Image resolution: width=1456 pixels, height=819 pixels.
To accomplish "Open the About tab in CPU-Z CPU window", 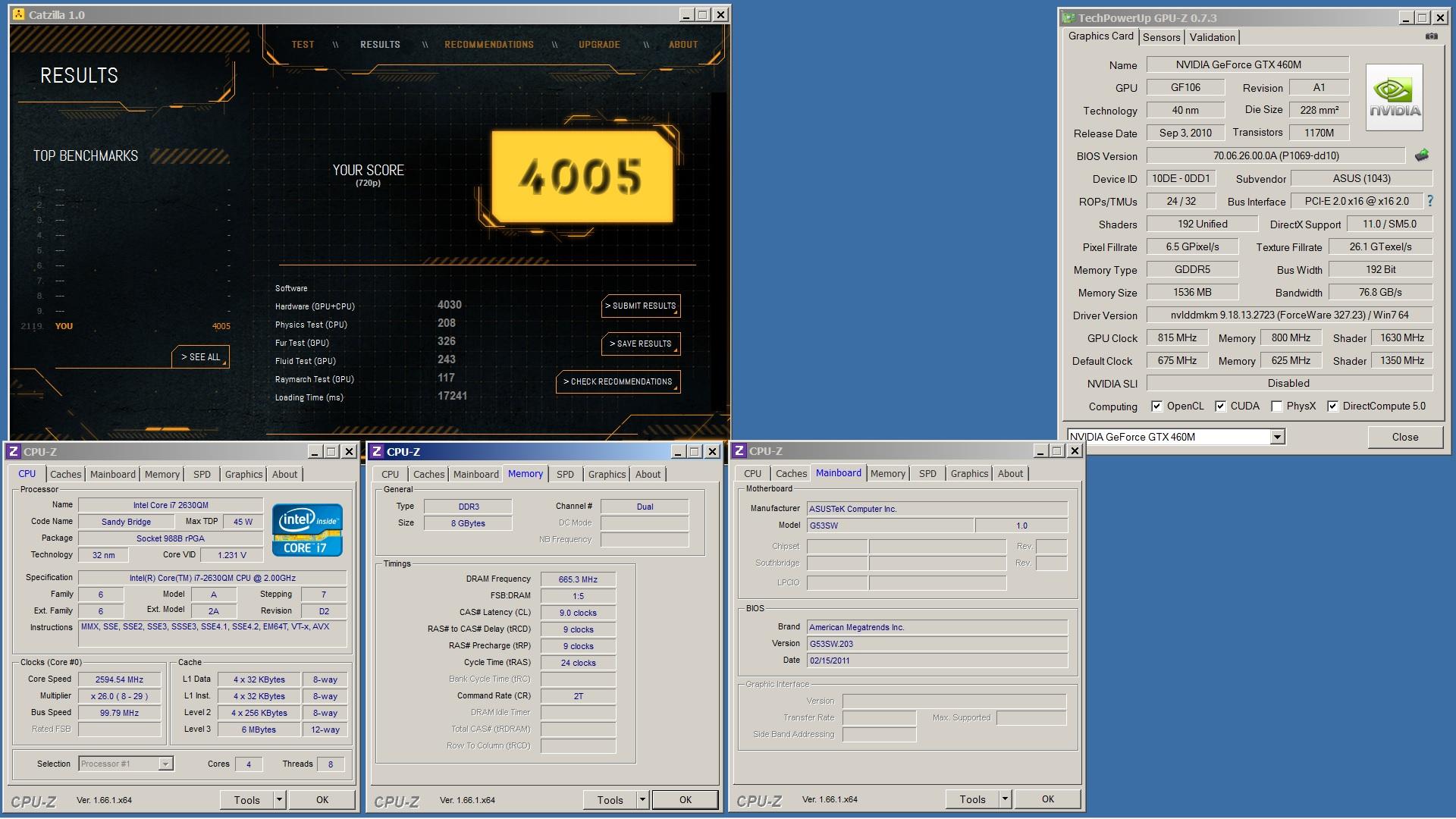I will [284, 474].
